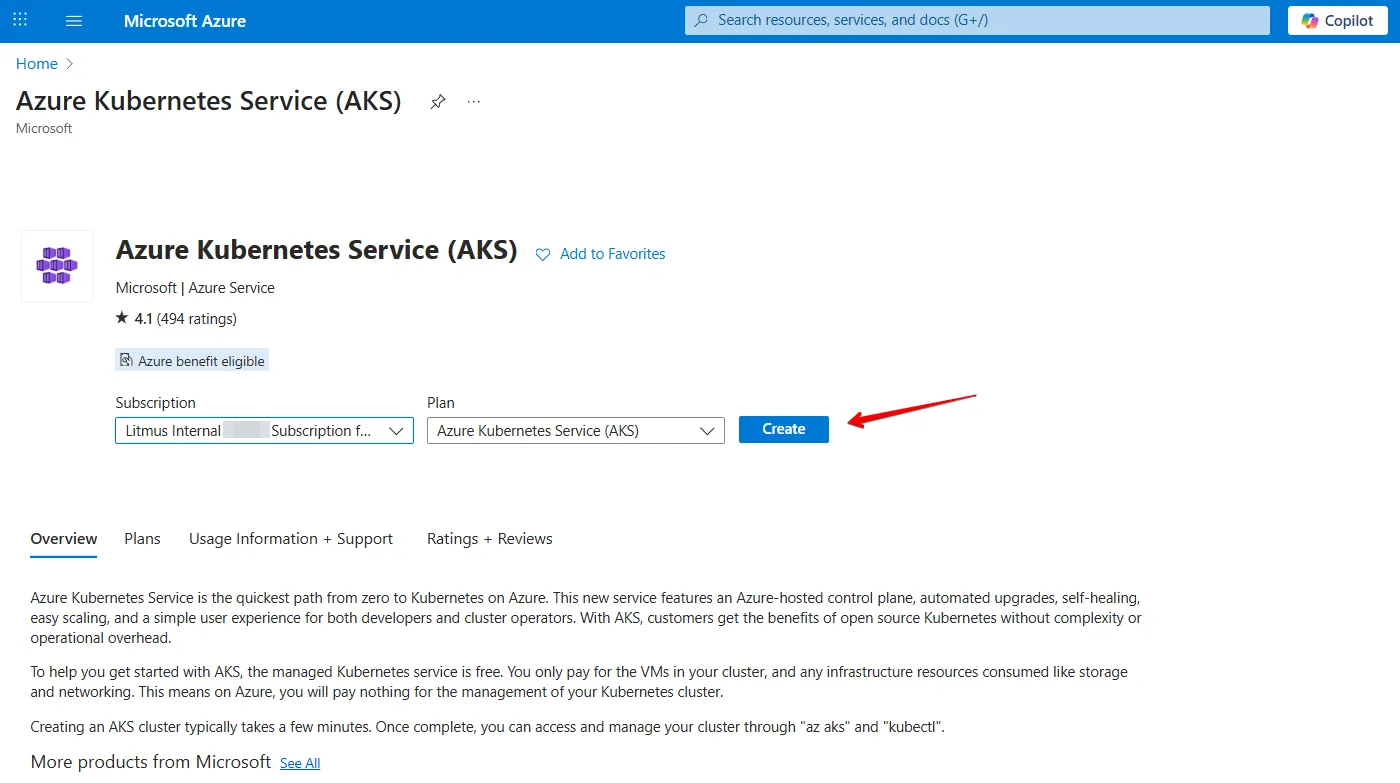Image resolution: width=1400 pixels, height=783 pixels.
Task: Click the Microsoft publisher text under page title
Action: tap(44, 129)
